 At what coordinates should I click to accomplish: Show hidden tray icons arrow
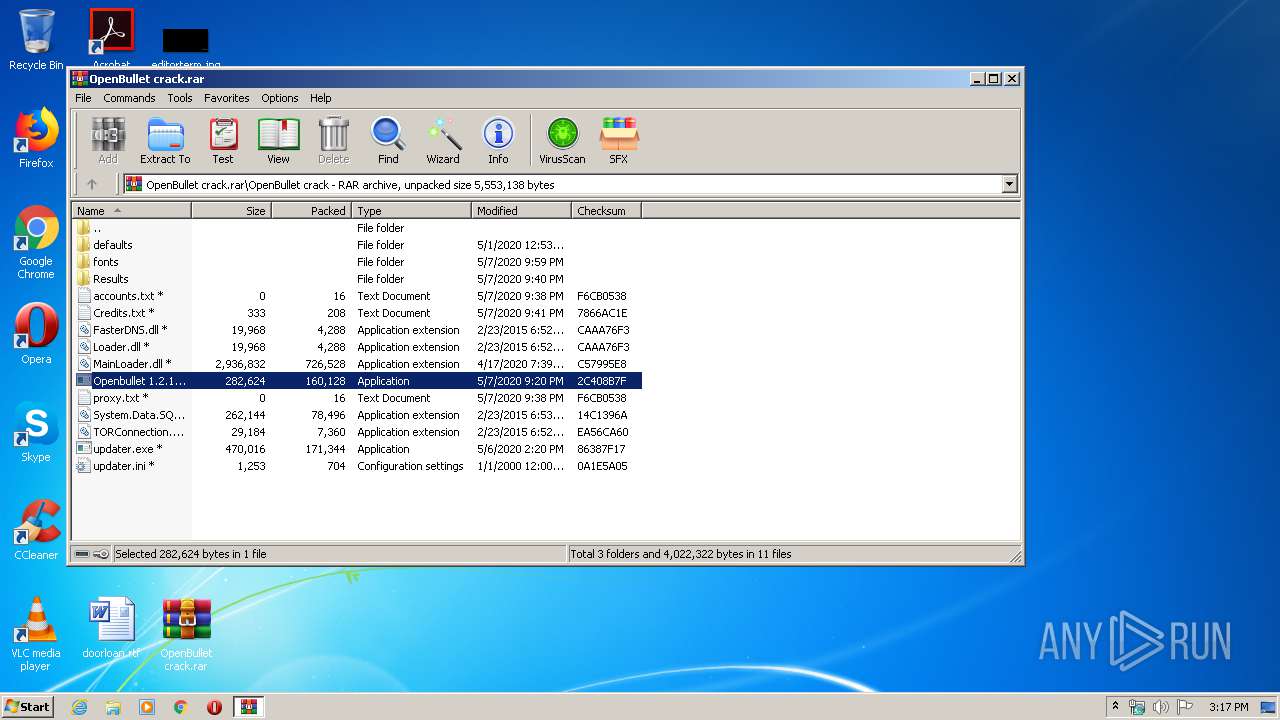1115,707
